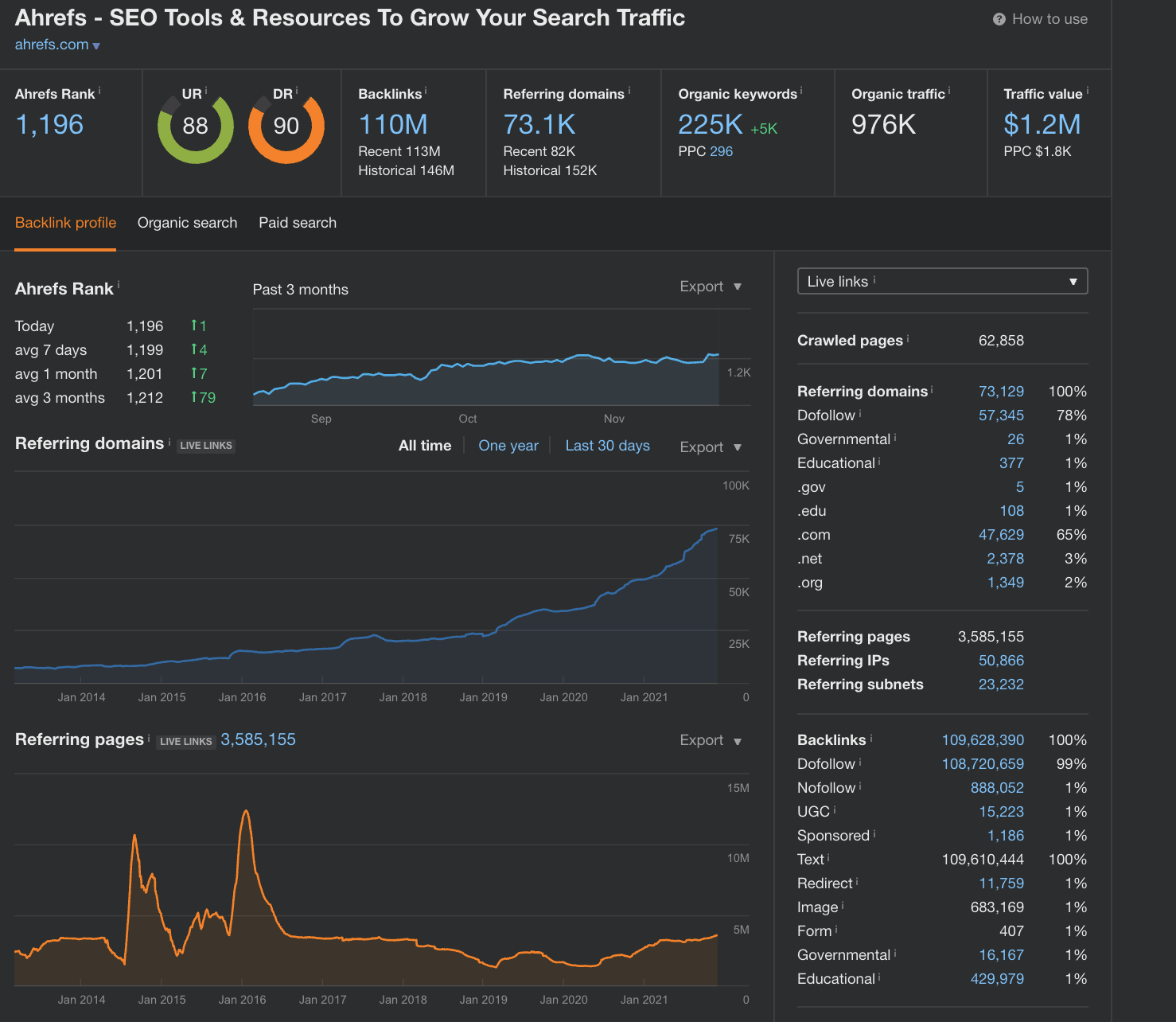The height and width of the screenshot is (1022, 1176).
Task: Open the 15,223 UGC backlinks link
Action: pos(1001,812)
